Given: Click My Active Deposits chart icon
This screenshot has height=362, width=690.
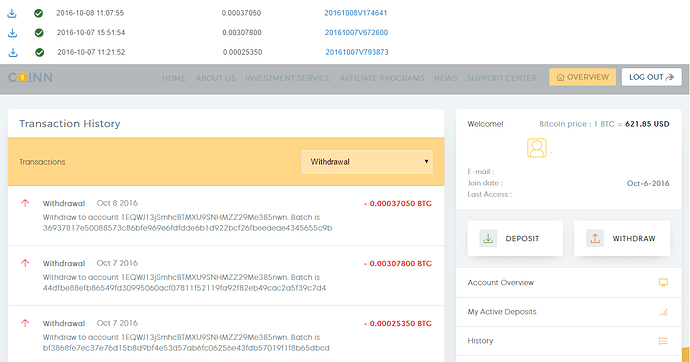Looking at the screenshot, I should pos(663,312).
